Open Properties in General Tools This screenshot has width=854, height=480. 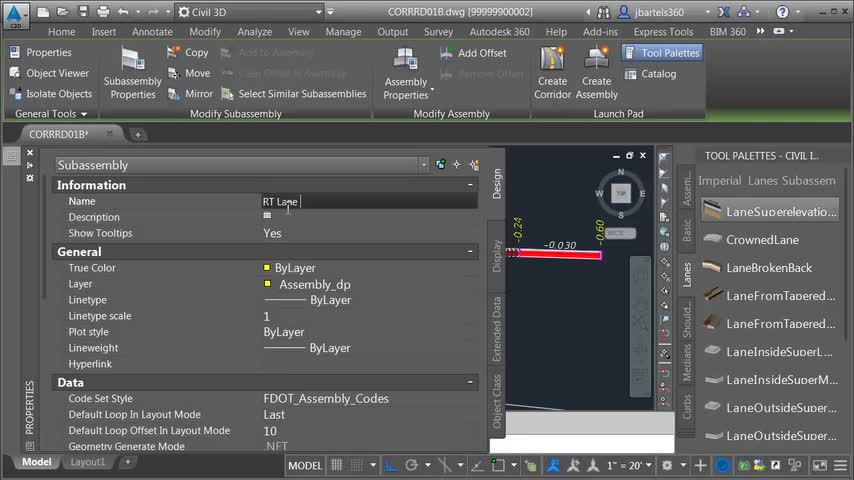tap(41, 52)
